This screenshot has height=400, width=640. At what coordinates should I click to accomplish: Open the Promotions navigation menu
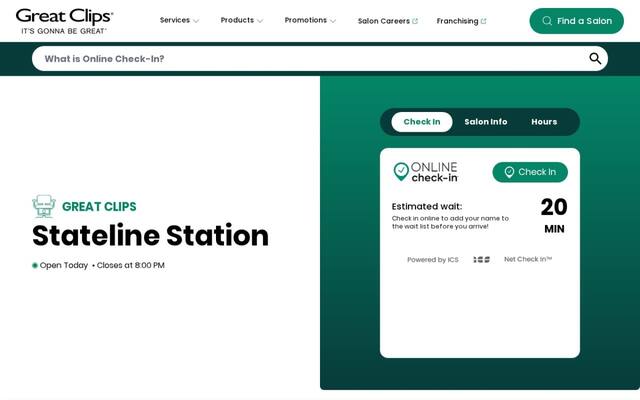pyautogui.click(x=310, y=20)
